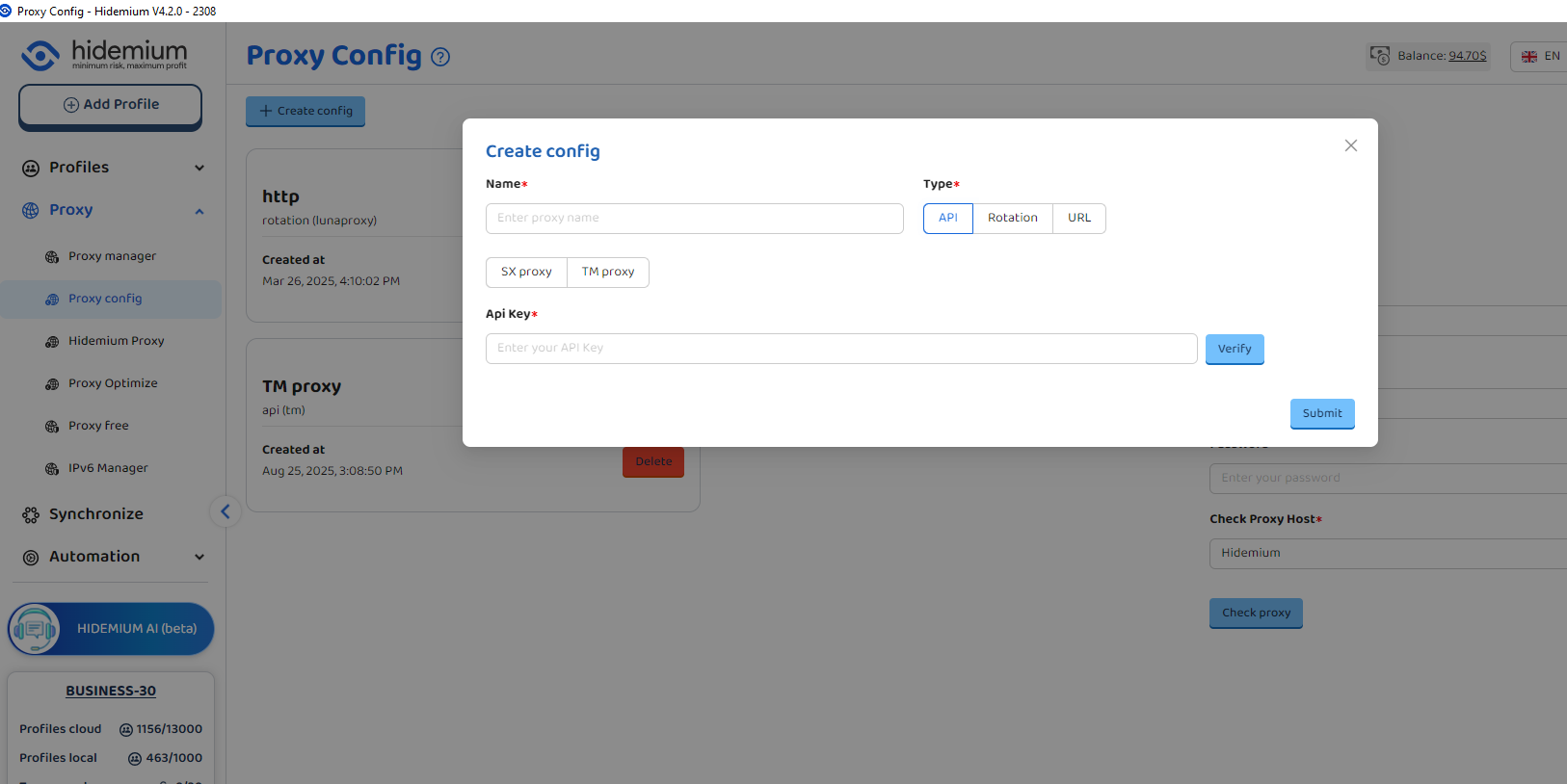Click the TM proxy config card title
This screenshot has width=1567, height=784.
[x=302, y=386]
